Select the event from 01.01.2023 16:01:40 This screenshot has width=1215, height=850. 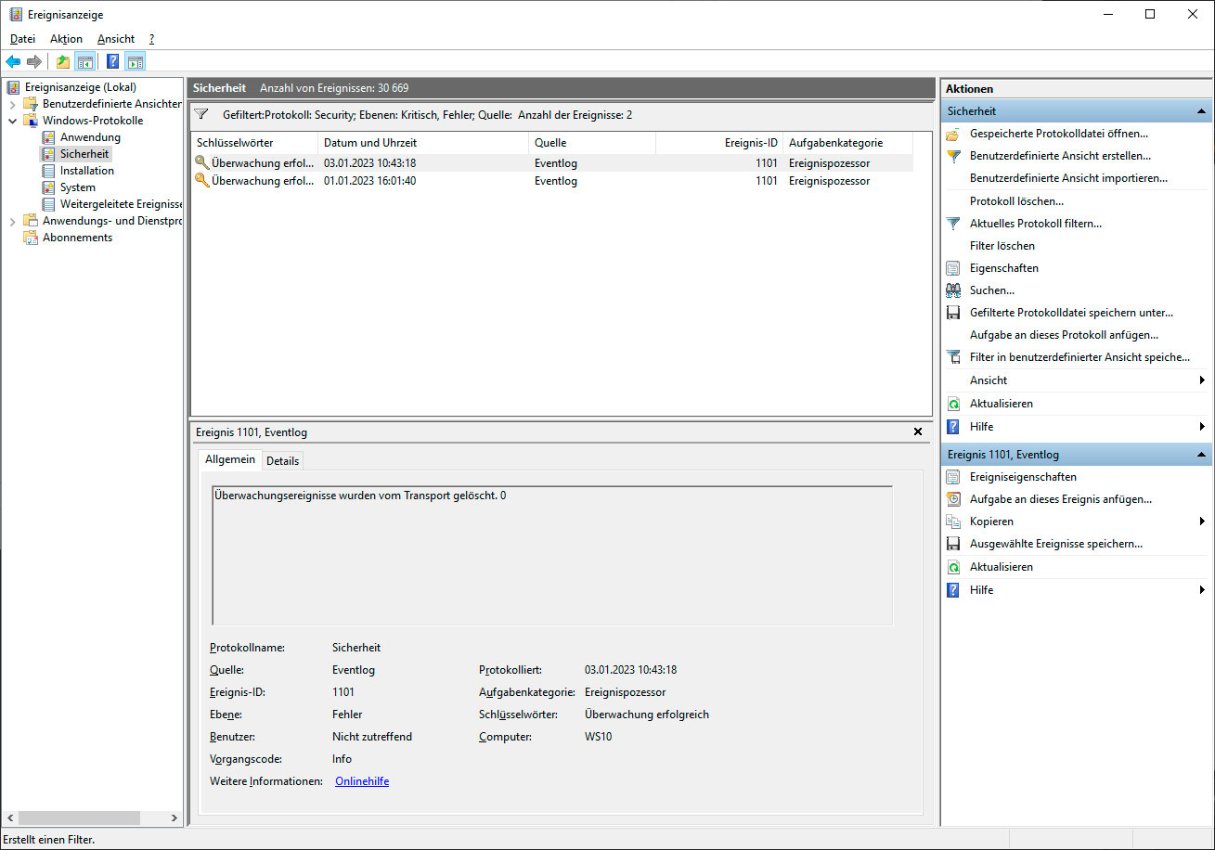pyautogui.click(x=370, y=181)
